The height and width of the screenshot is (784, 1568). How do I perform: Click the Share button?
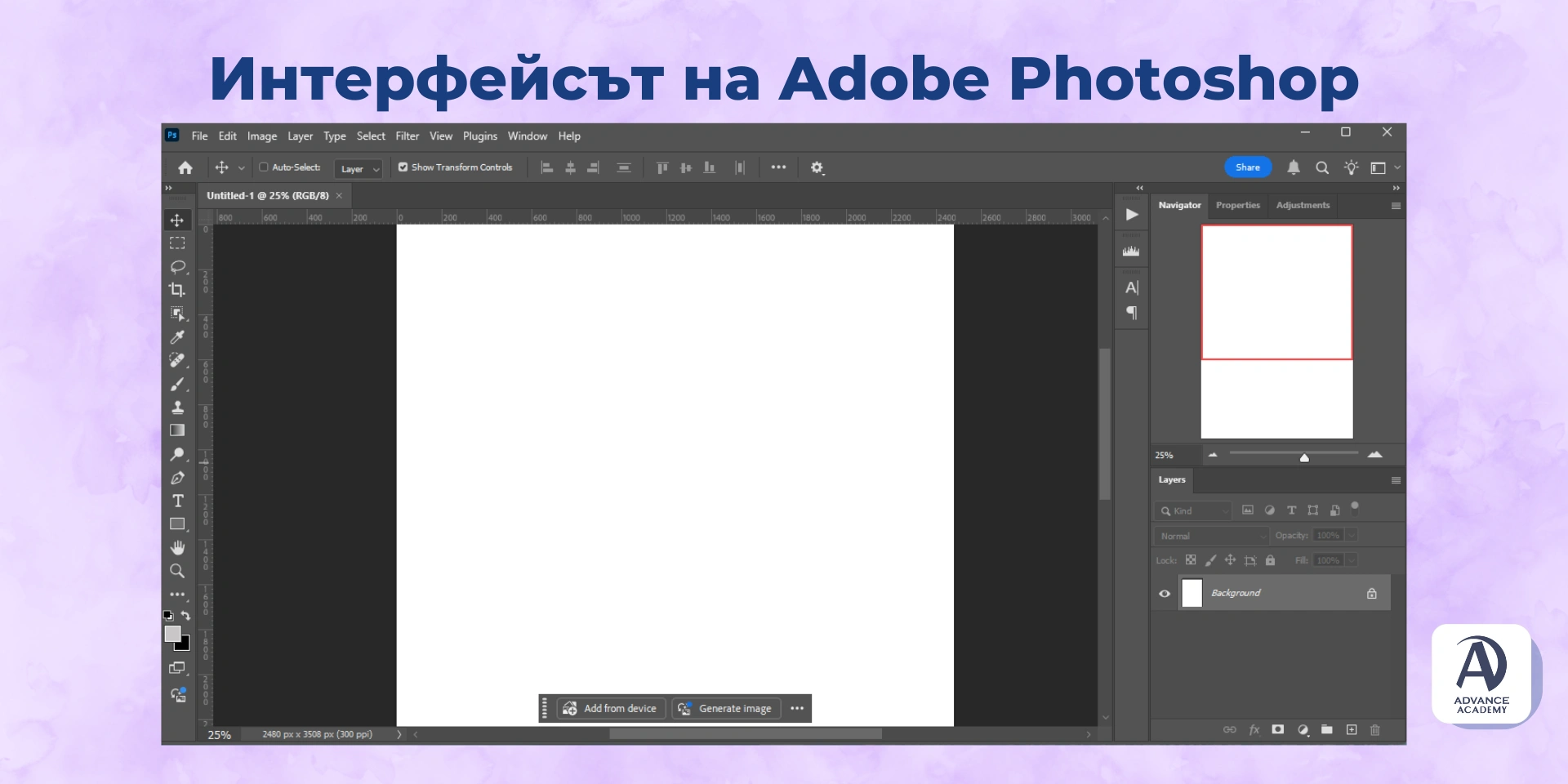coord(1248,167)
